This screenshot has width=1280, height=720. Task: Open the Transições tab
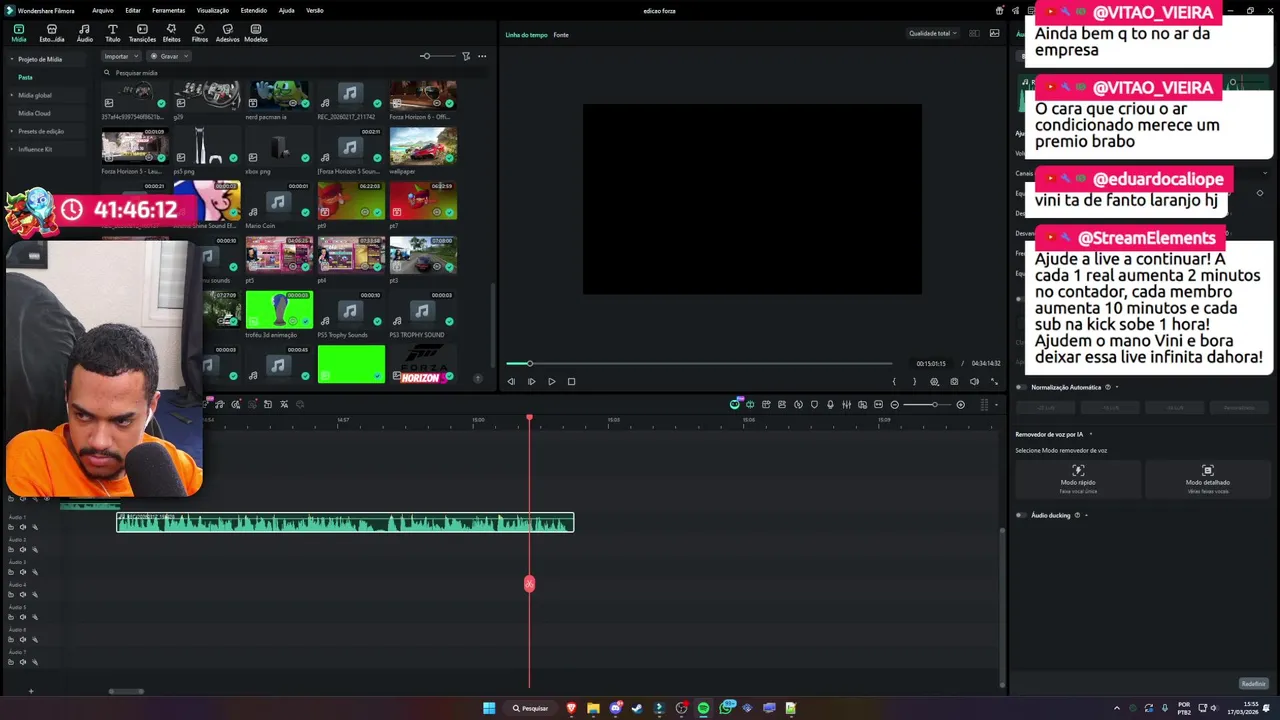click(x=142, y=33)
